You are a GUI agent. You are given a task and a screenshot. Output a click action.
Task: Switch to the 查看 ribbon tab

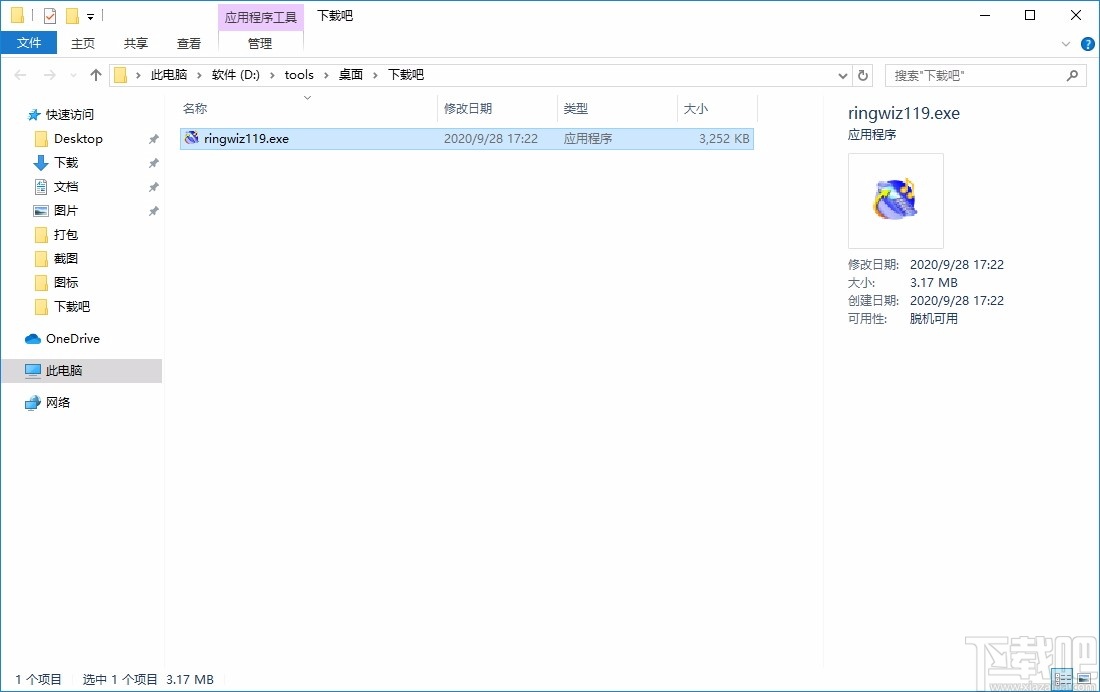(189, 43)
